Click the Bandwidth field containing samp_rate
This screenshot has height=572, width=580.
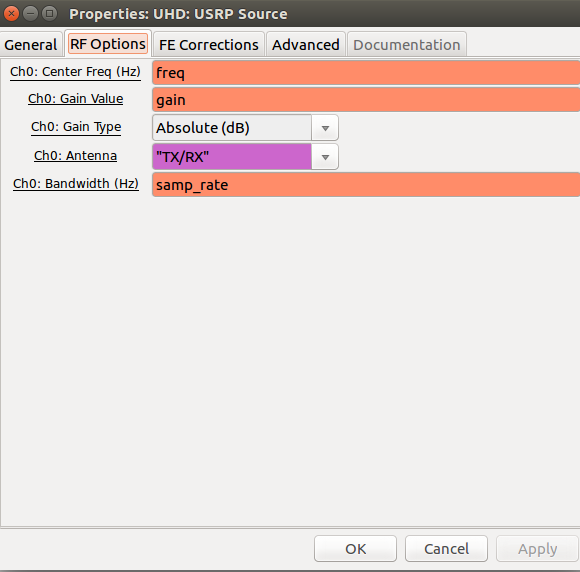(366, 185)
